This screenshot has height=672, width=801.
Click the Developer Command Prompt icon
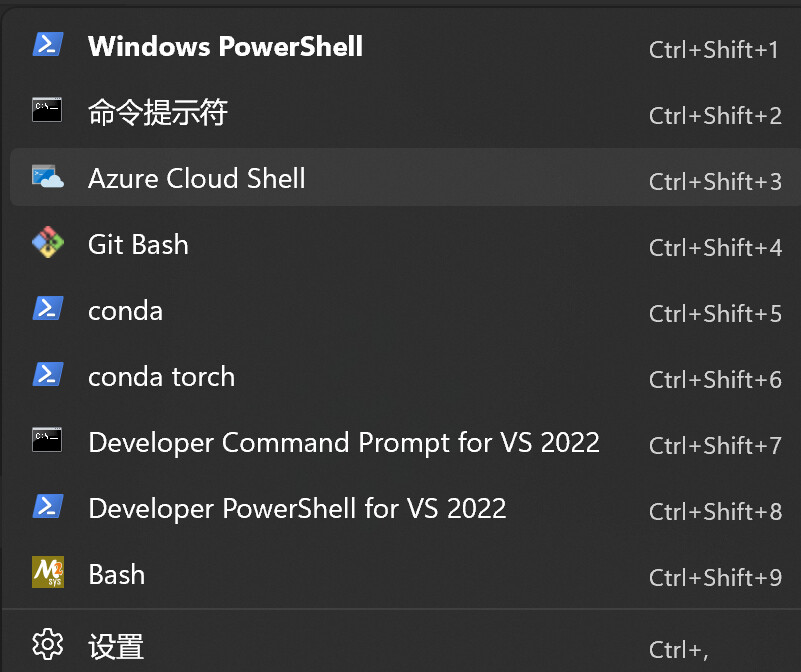47,440
